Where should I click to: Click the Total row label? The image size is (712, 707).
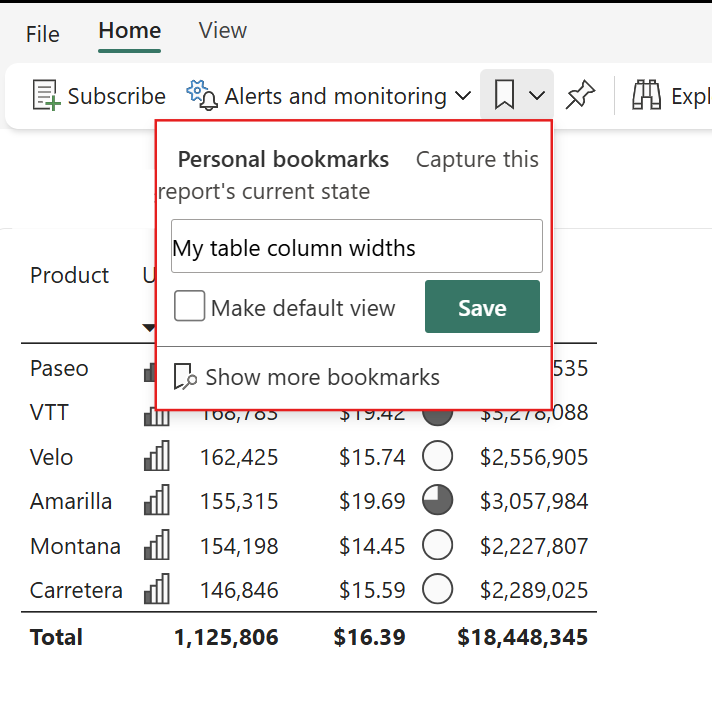(56, 637)
